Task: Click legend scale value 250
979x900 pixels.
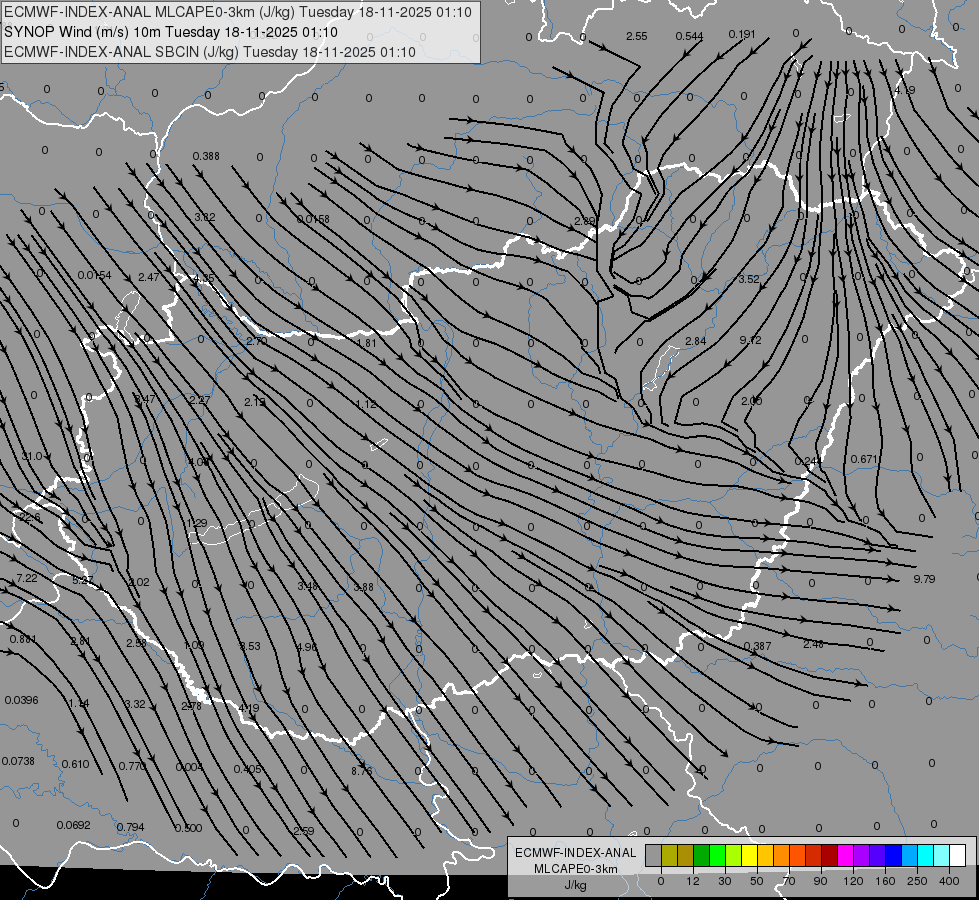Action: click(917, 881)
